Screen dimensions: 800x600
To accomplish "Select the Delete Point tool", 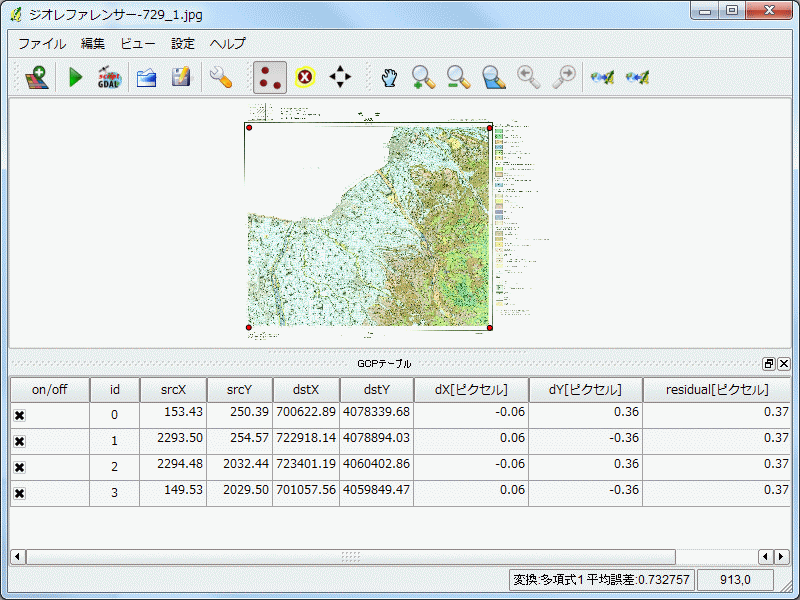I will (x=305, y=77).
